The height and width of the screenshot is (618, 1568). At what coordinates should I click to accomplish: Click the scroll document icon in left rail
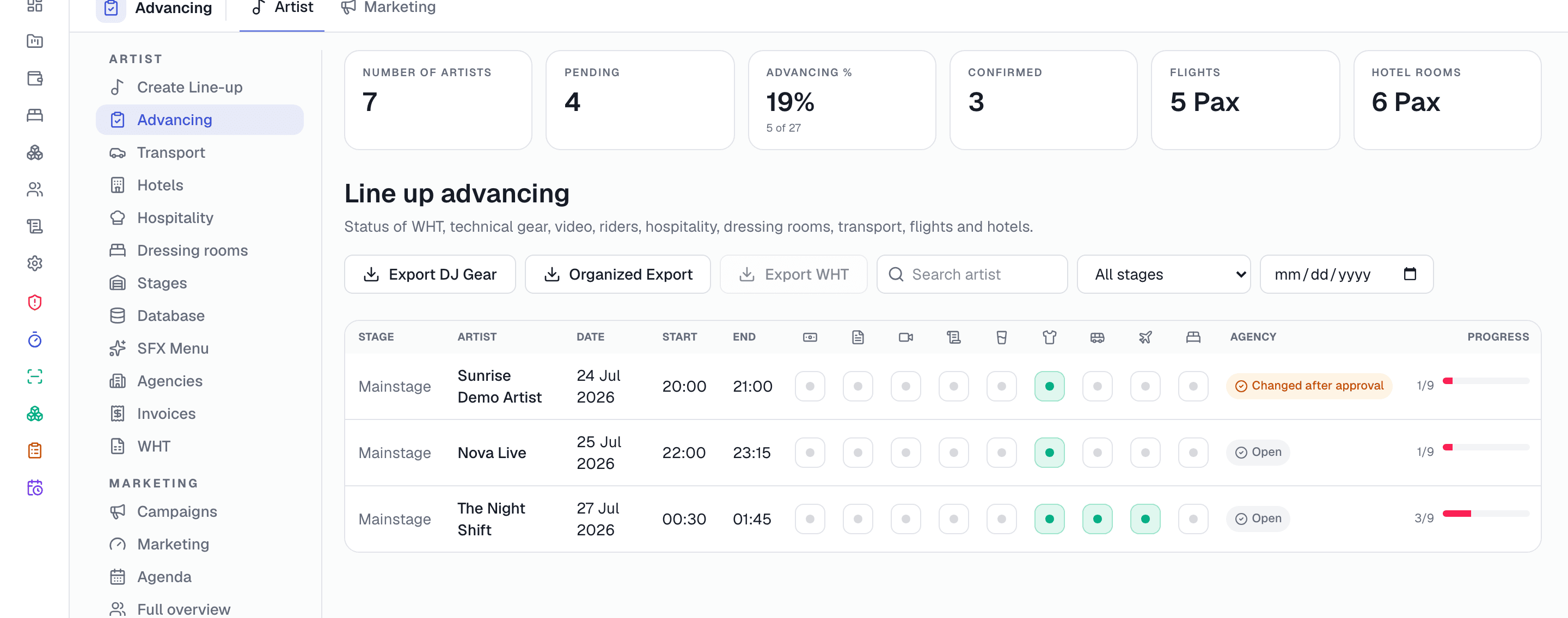pos(35,226)
